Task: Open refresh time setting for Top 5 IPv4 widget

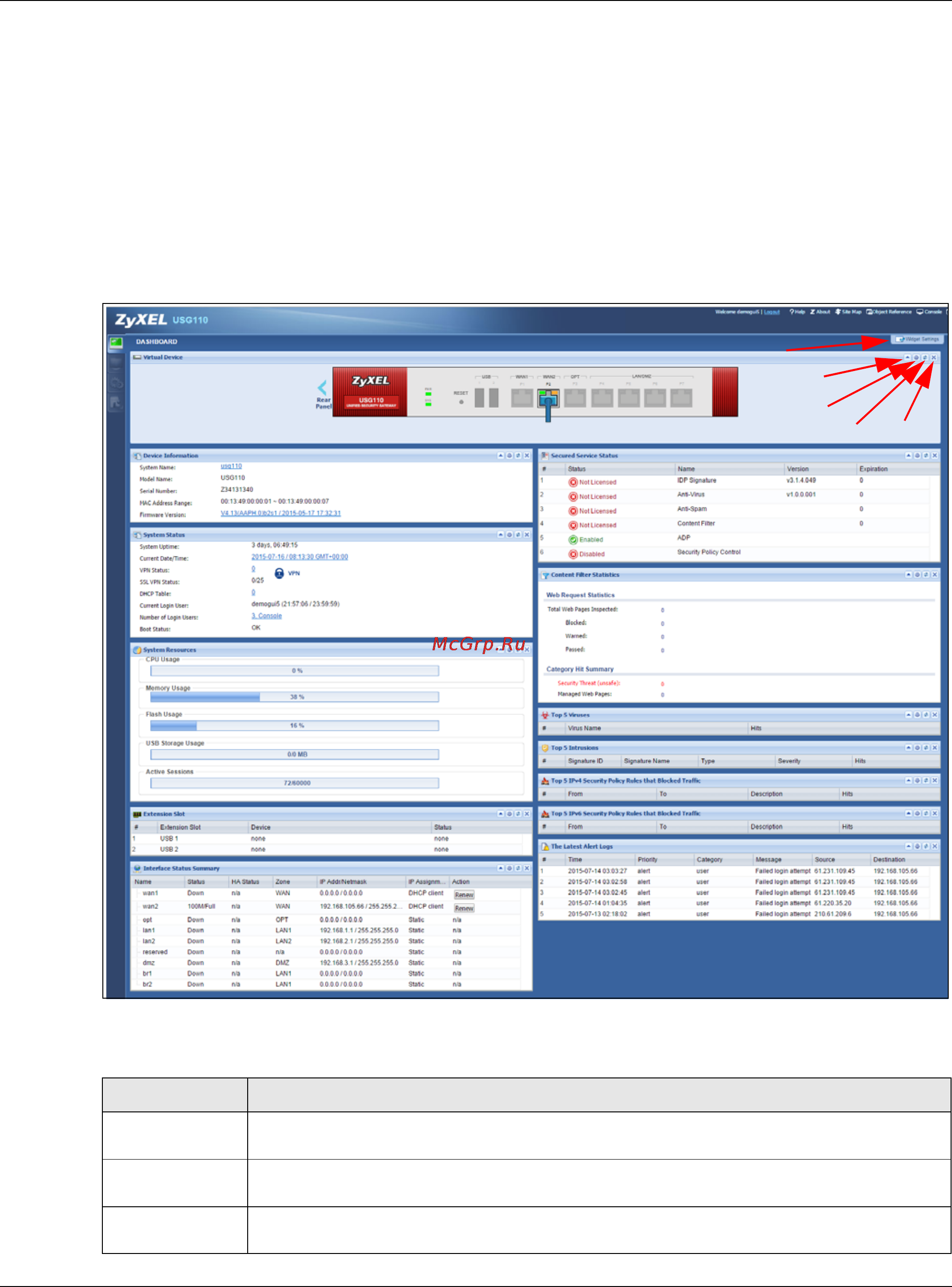Action: pyautogui.click(x=917, y=781)
